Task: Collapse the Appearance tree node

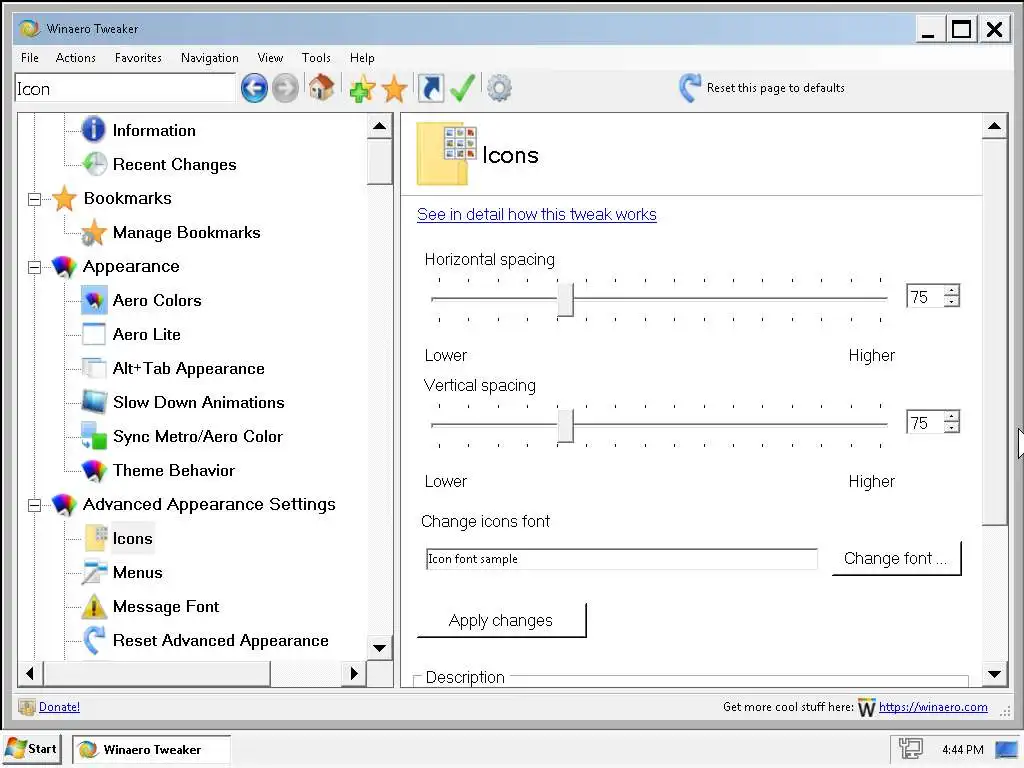Action: (x=35, y=266)
